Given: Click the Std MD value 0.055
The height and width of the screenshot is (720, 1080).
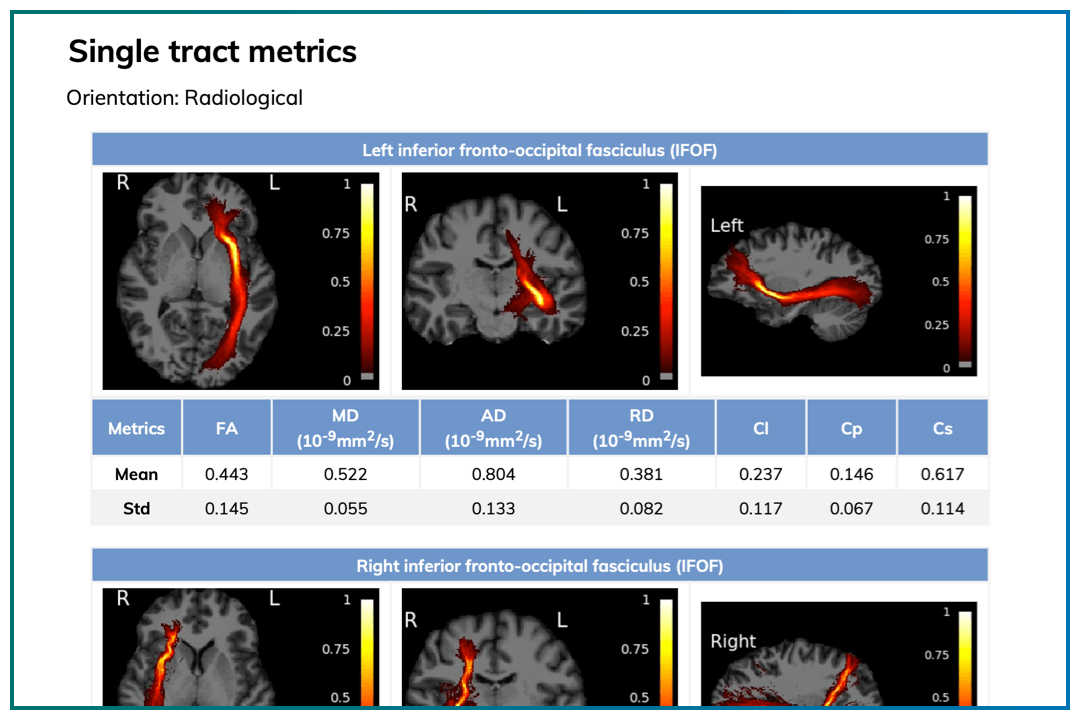Looking at the screenshot, I should click(345, 508).
